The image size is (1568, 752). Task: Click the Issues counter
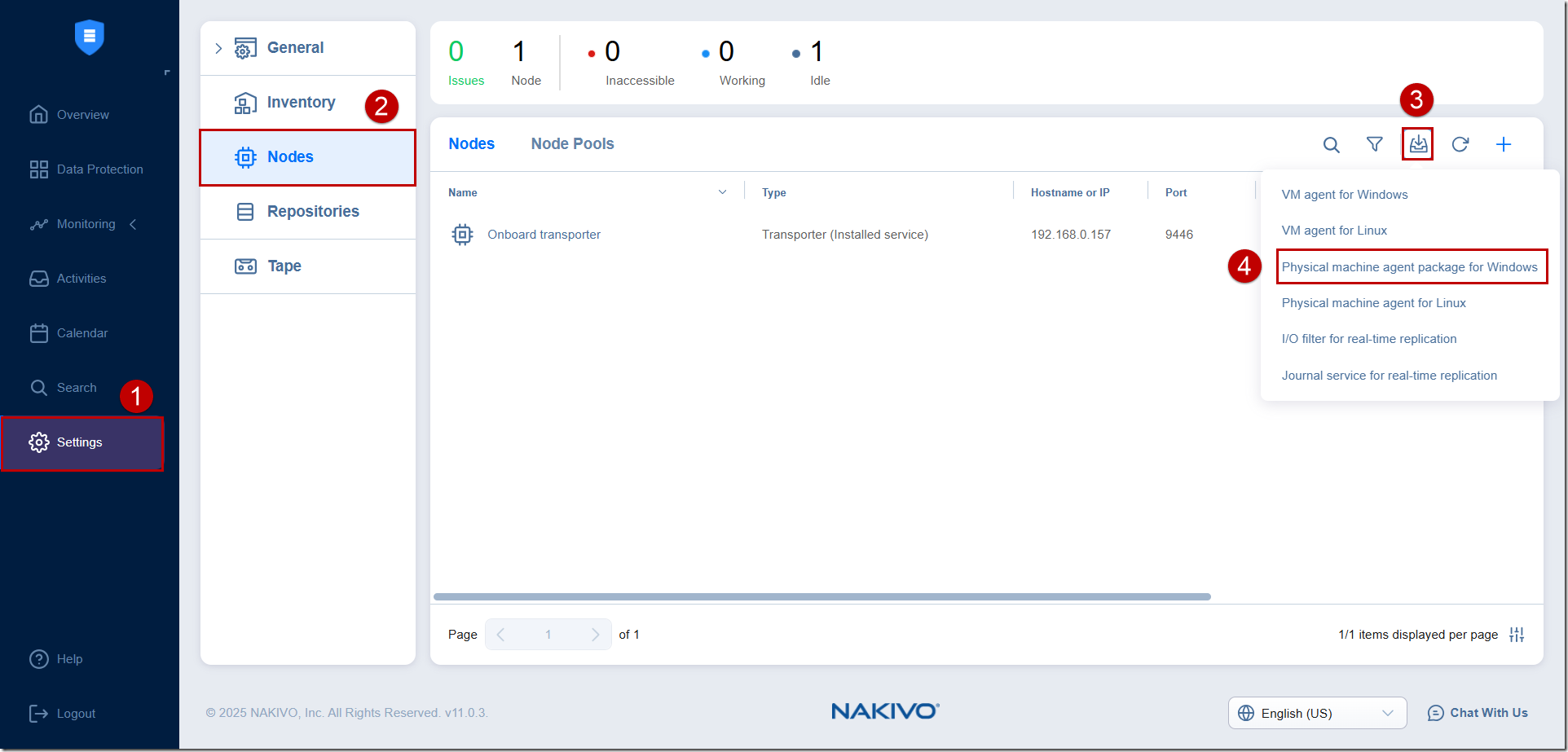(466, 63)
